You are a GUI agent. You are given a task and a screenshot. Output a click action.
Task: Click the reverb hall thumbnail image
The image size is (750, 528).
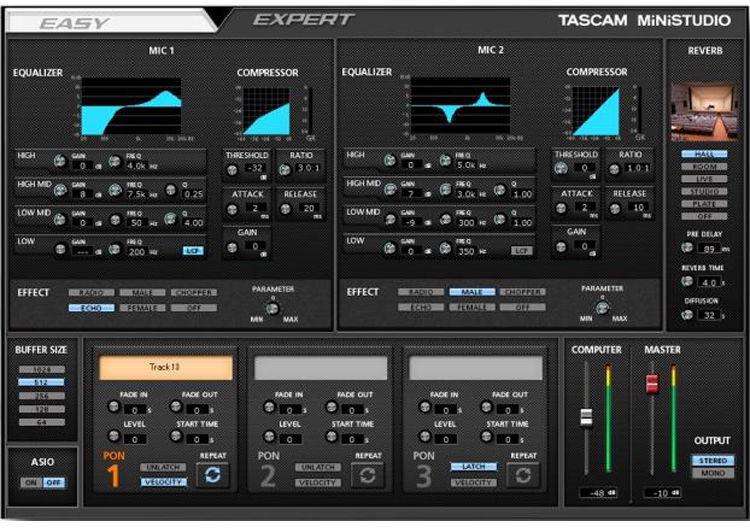click(704, 111)
